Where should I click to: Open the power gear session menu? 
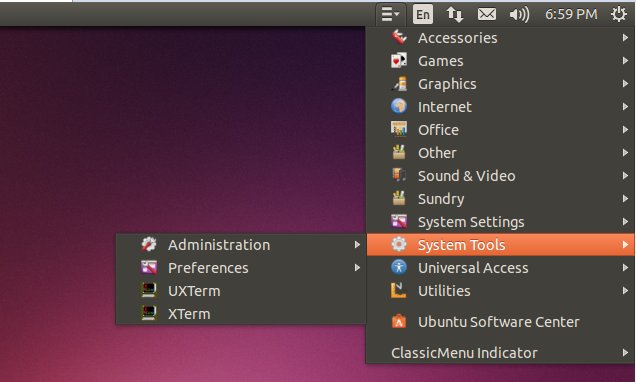[619, 15]
